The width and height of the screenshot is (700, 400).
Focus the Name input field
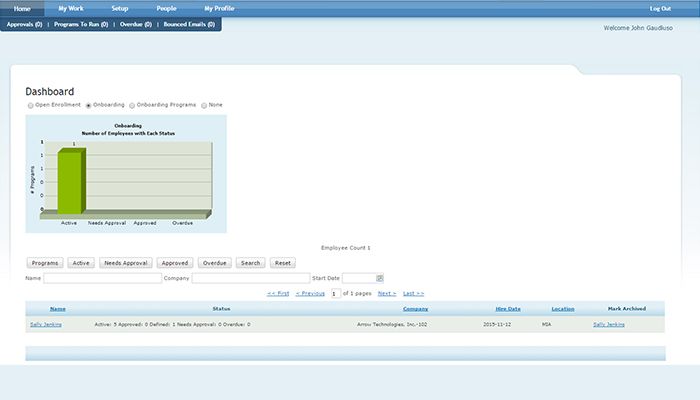(103, 278)
